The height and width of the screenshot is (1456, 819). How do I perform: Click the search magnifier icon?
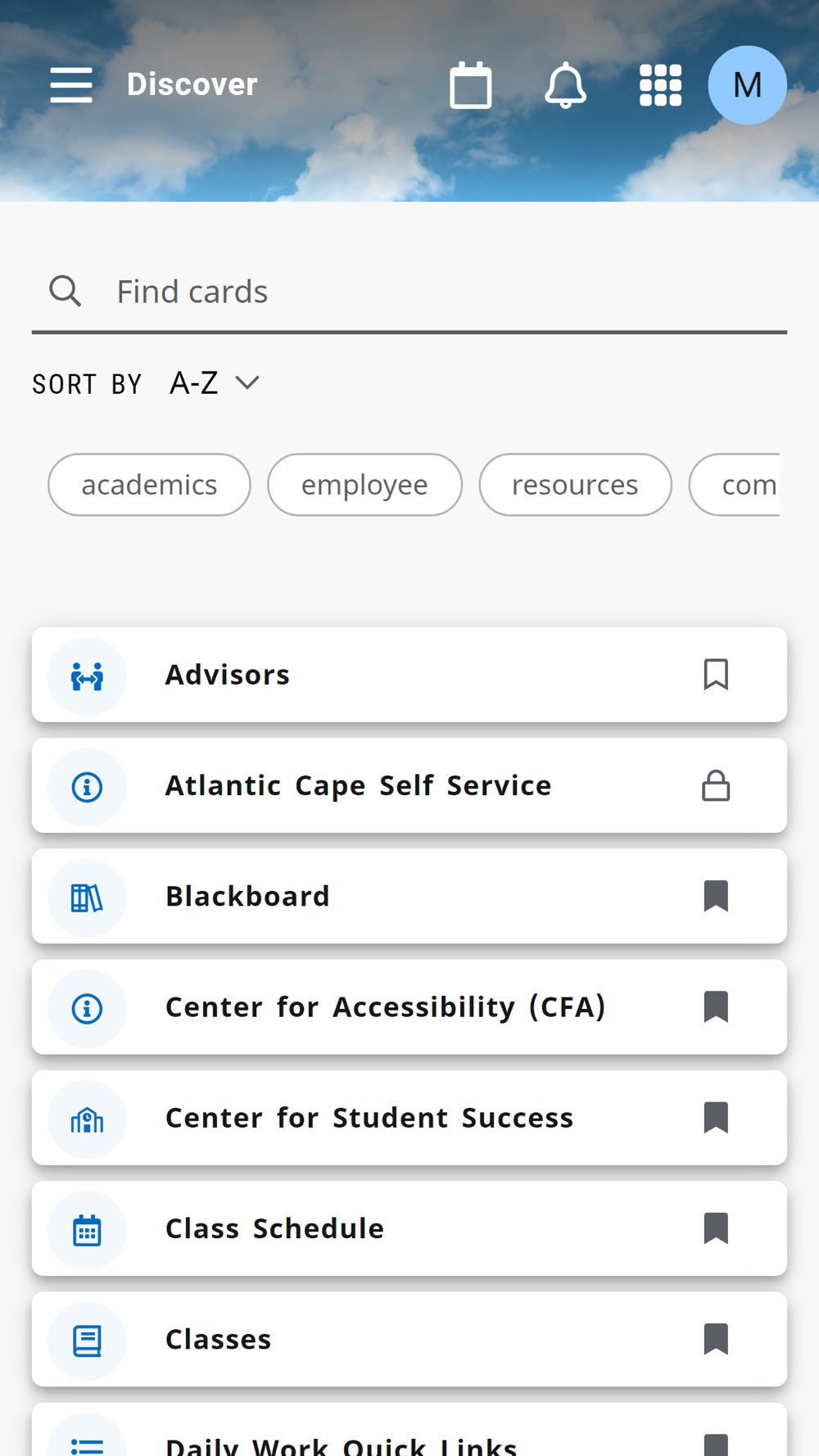point(65,291)
